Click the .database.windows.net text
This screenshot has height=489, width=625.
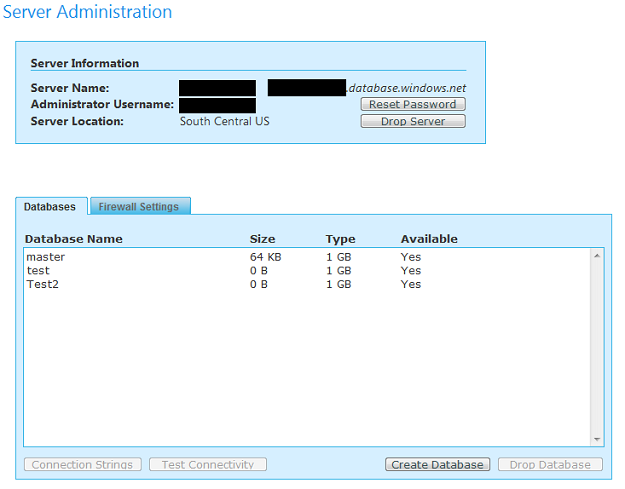click(406, 88)
